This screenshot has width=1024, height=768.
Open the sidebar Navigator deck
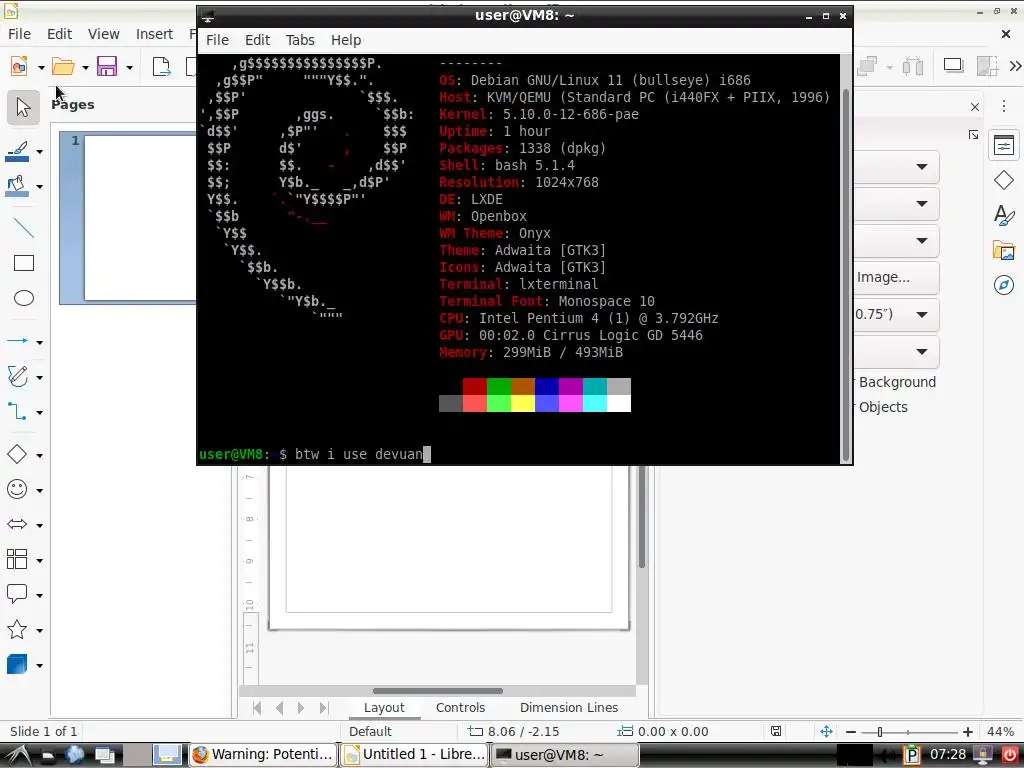(x=1004, y=285)
